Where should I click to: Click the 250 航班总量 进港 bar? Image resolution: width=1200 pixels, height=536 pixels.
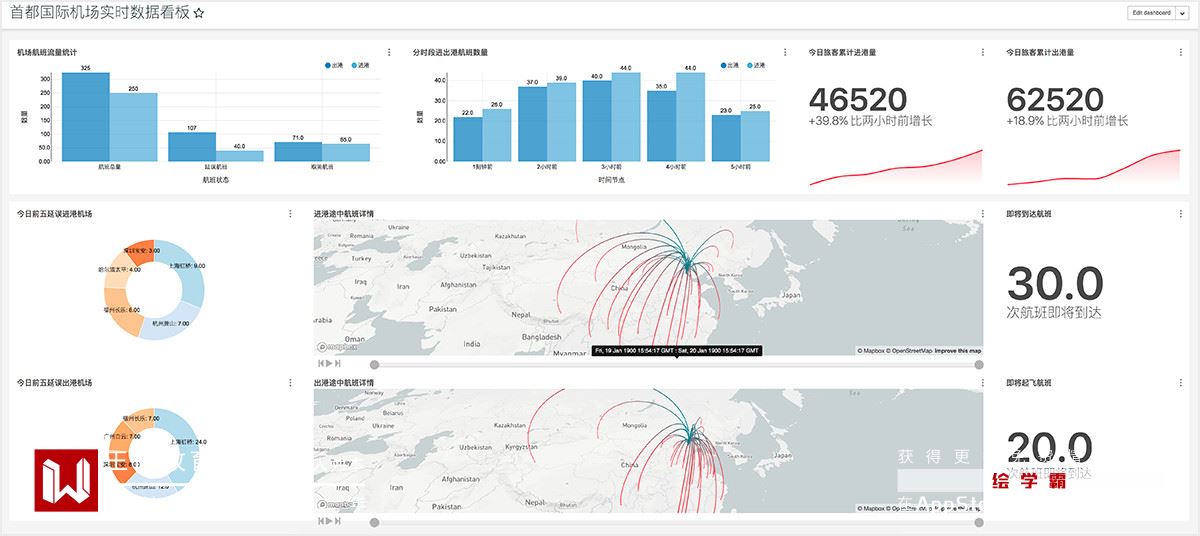click(133, 127)
